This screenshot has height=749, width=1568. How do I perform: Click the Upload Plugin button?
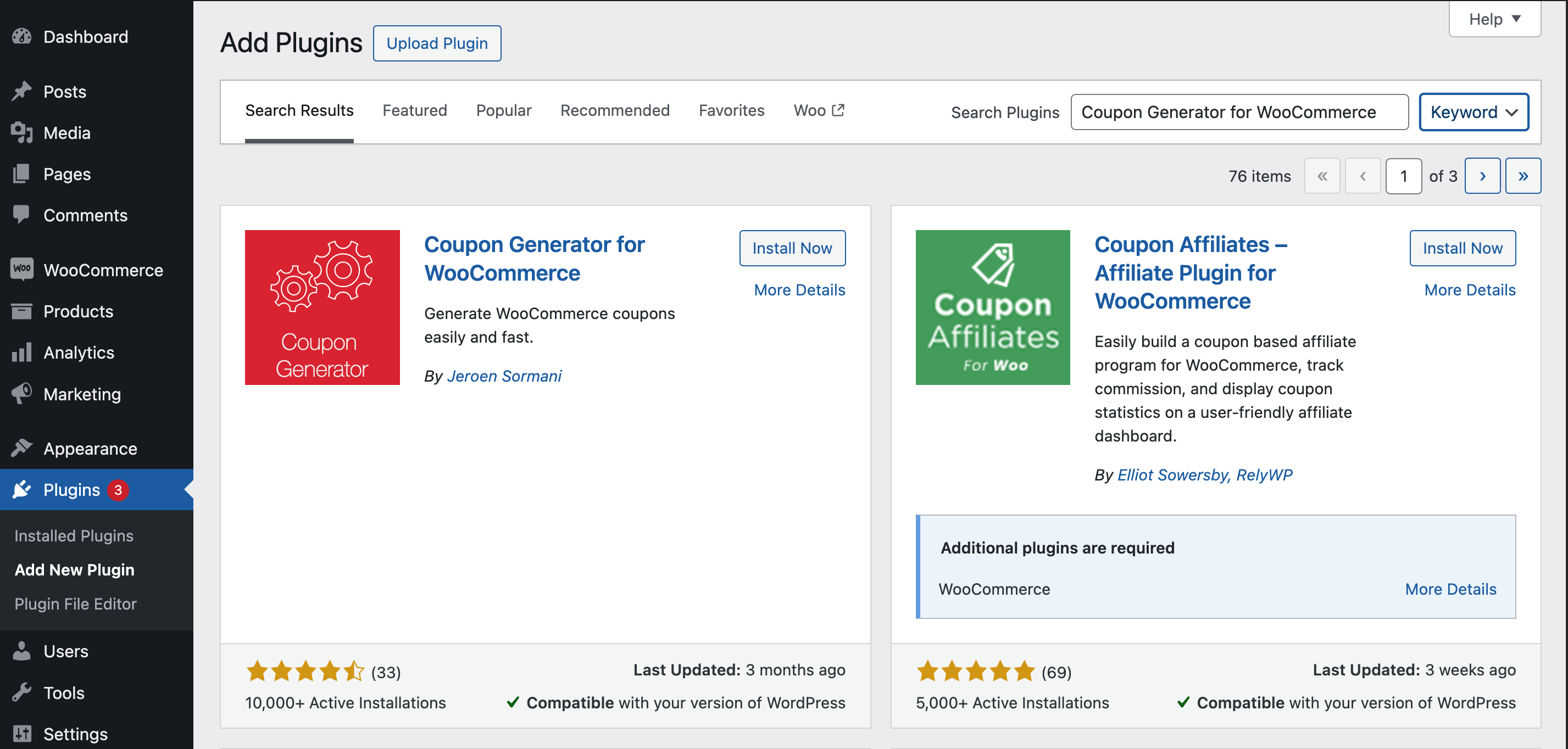point(437,43)
